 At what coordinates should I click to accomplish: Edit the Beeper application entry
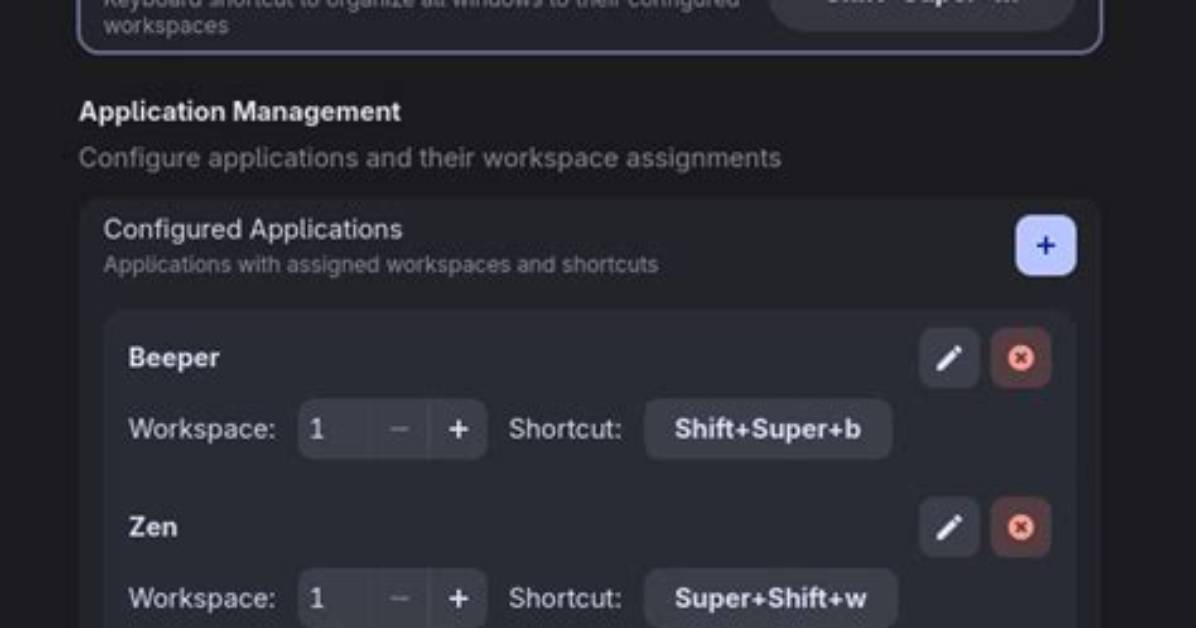click(x=949, y=358)
